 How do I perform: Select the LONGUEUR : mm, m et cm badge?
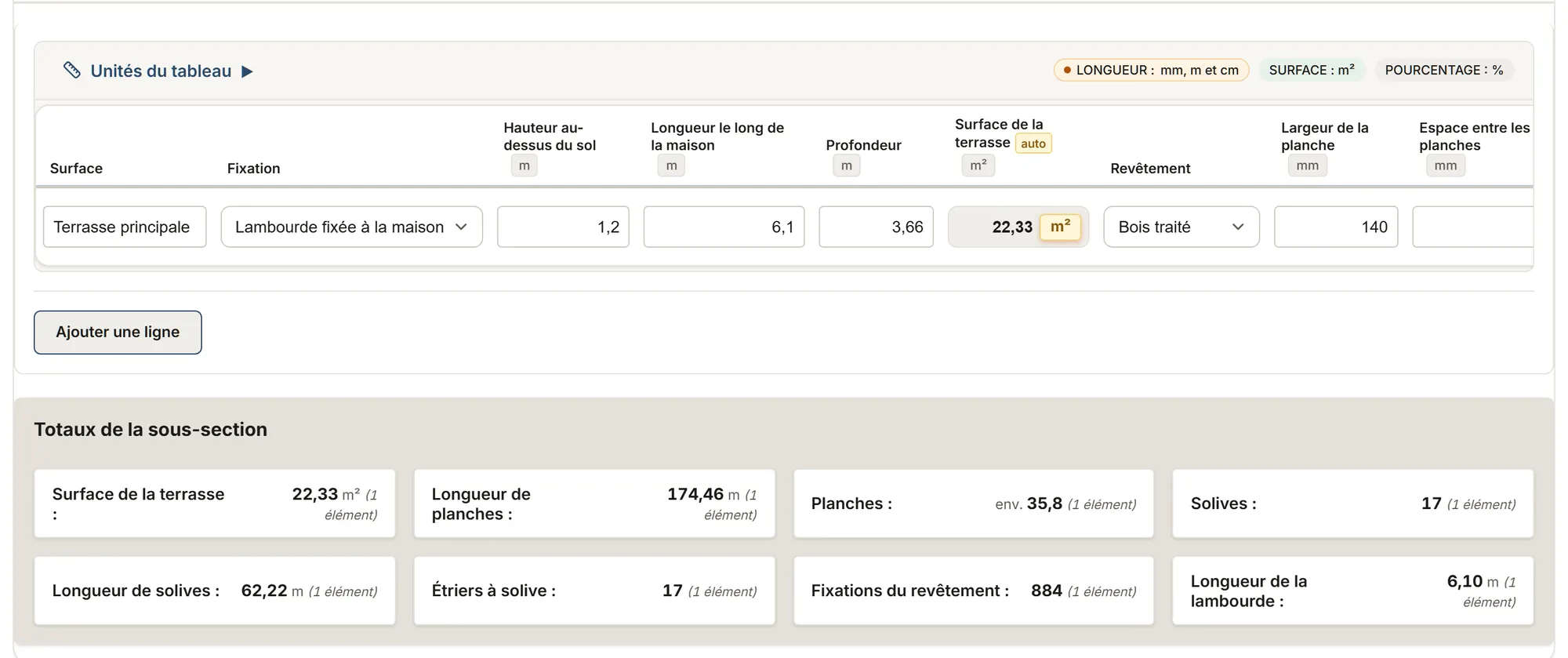[1151, 71]
